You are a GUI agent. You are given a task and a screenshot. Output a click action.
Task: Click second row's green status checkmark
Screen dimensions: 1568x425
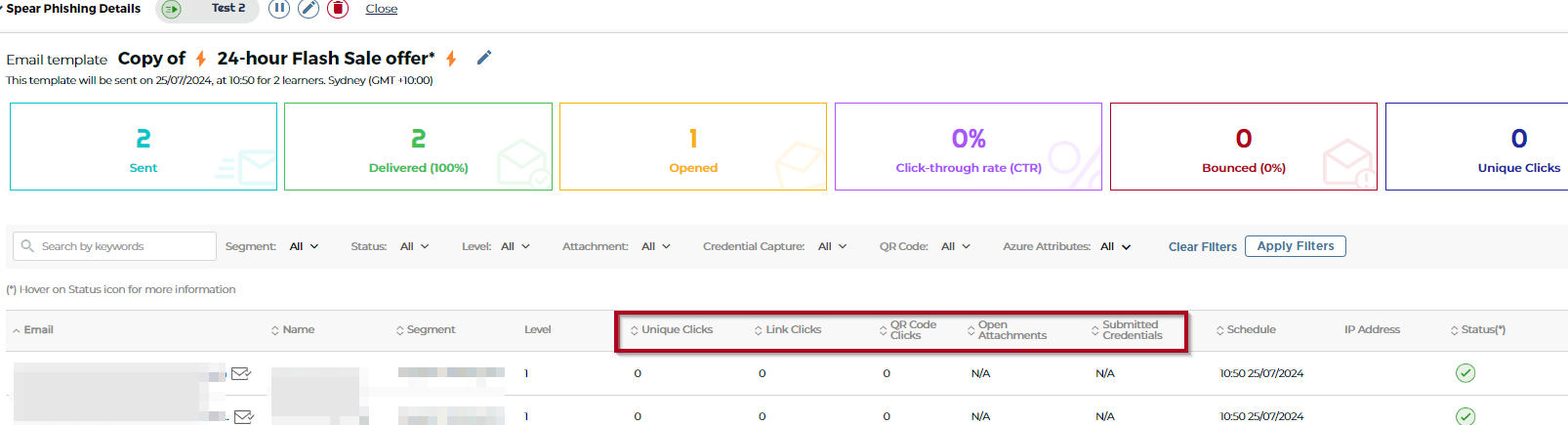coord(1465,416)
